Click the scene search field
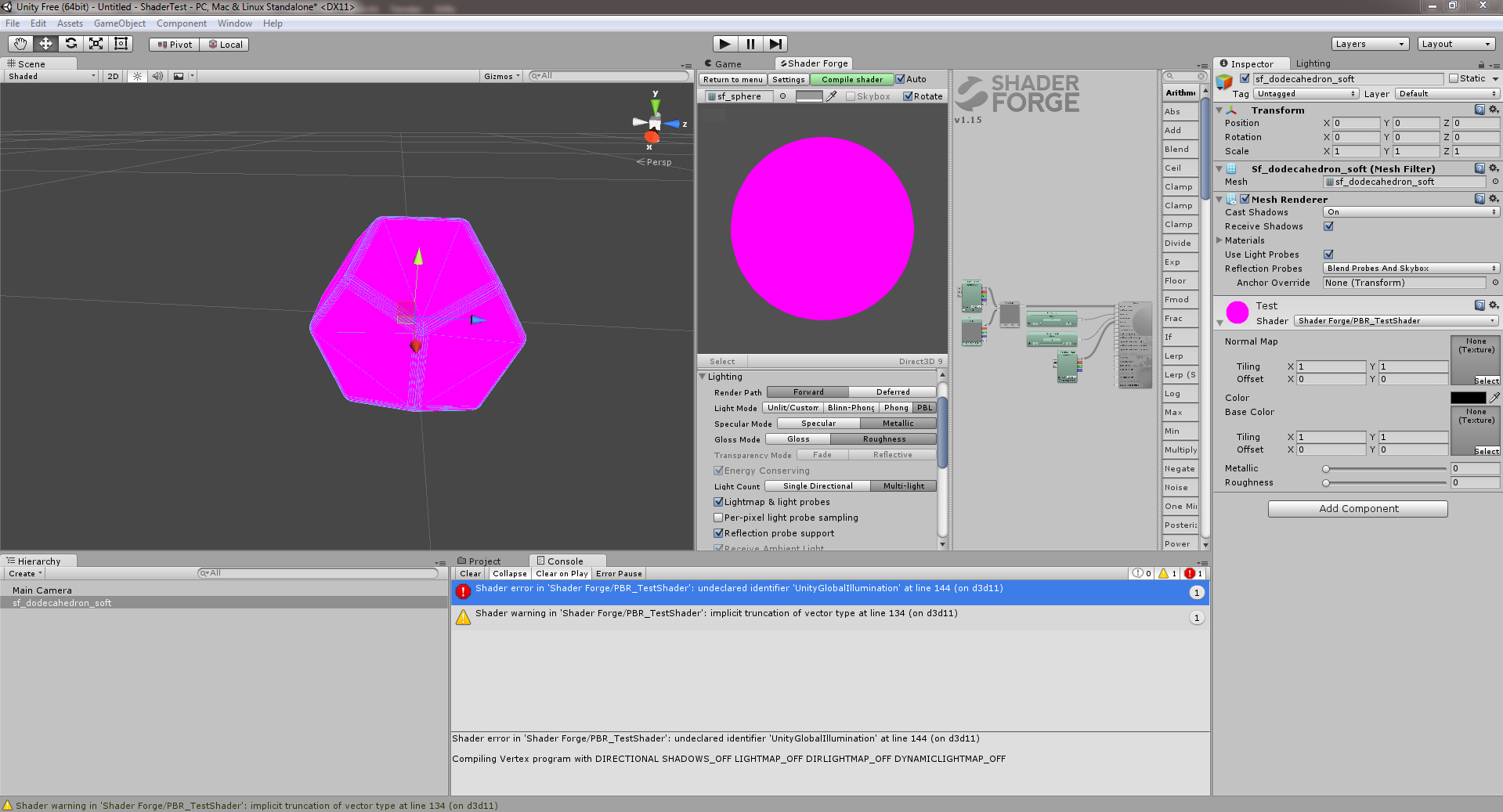This screenshot has width=1503, height=812. pos(609,76)
